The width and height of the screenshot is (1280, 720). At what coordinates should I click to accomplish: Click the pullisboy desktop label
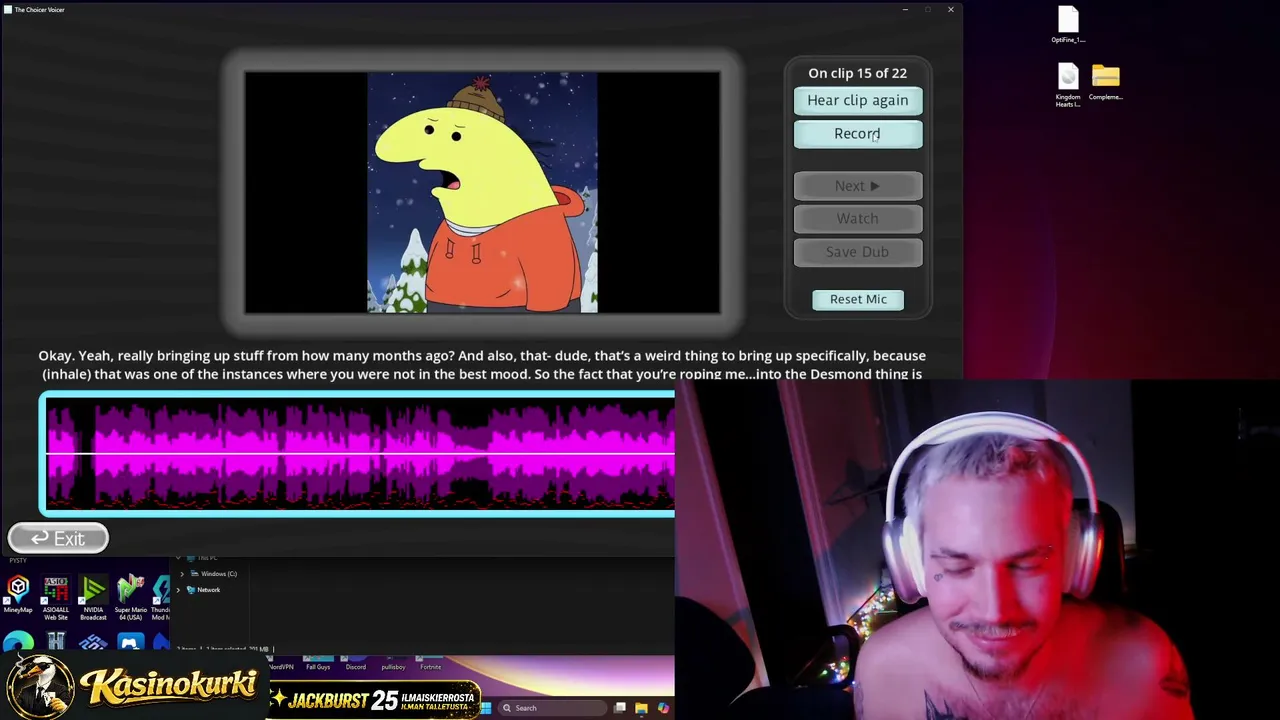pos(393,667)
